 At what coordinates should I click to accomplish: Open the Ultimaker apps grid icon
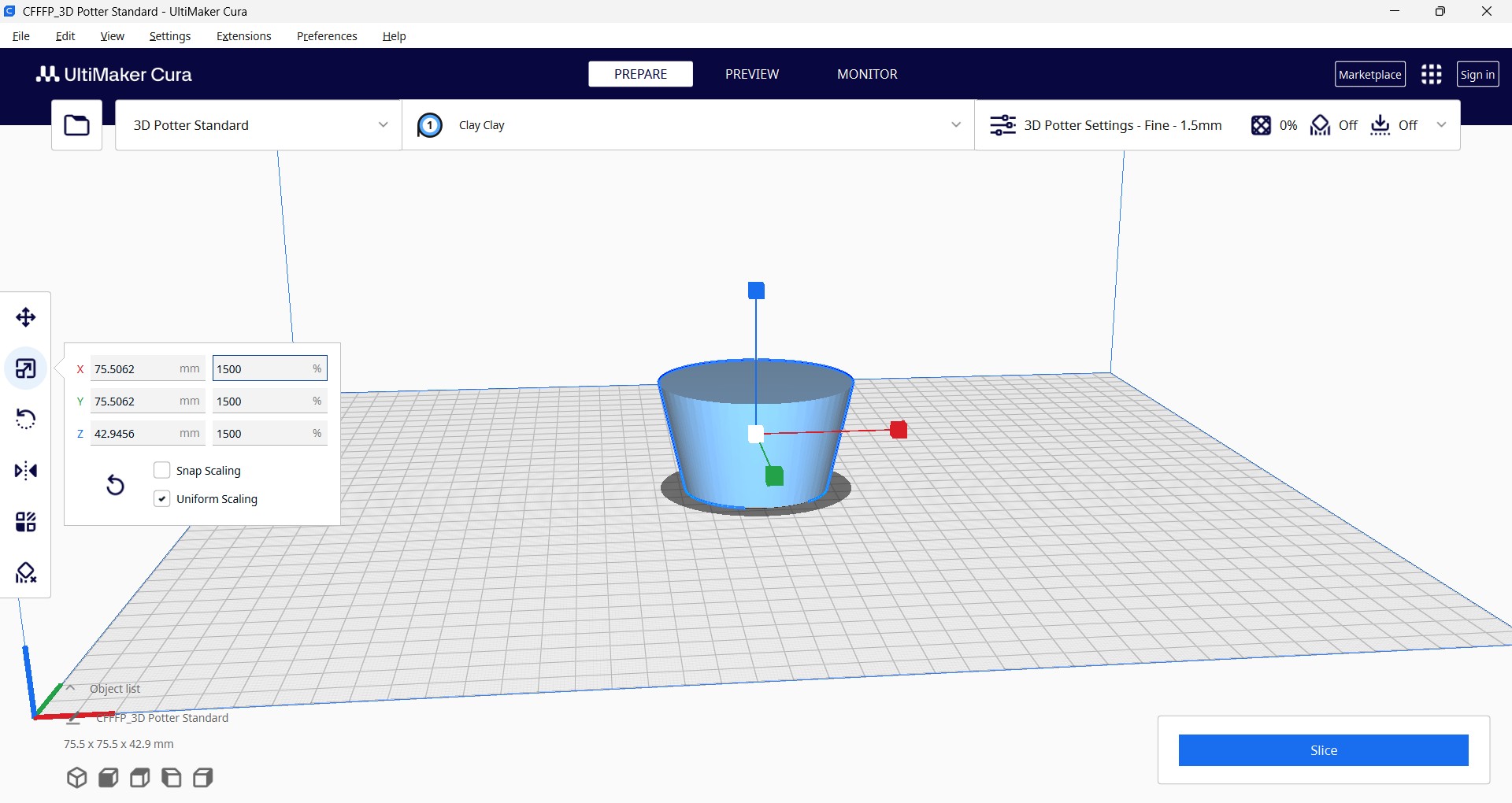[x=1432, y=74]
